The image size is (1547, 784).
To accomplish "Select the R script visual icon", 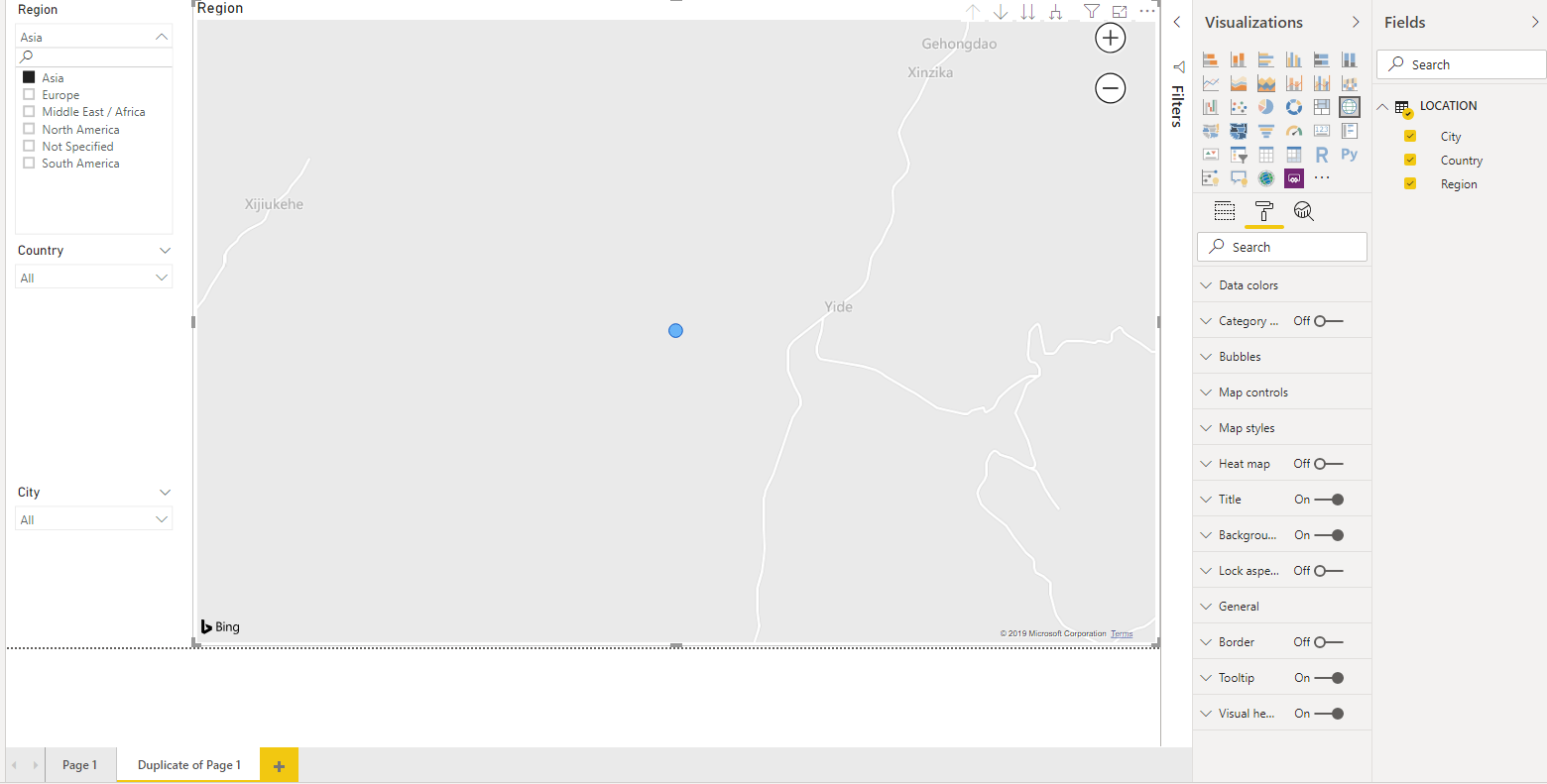I will [x=1322, y=155].
